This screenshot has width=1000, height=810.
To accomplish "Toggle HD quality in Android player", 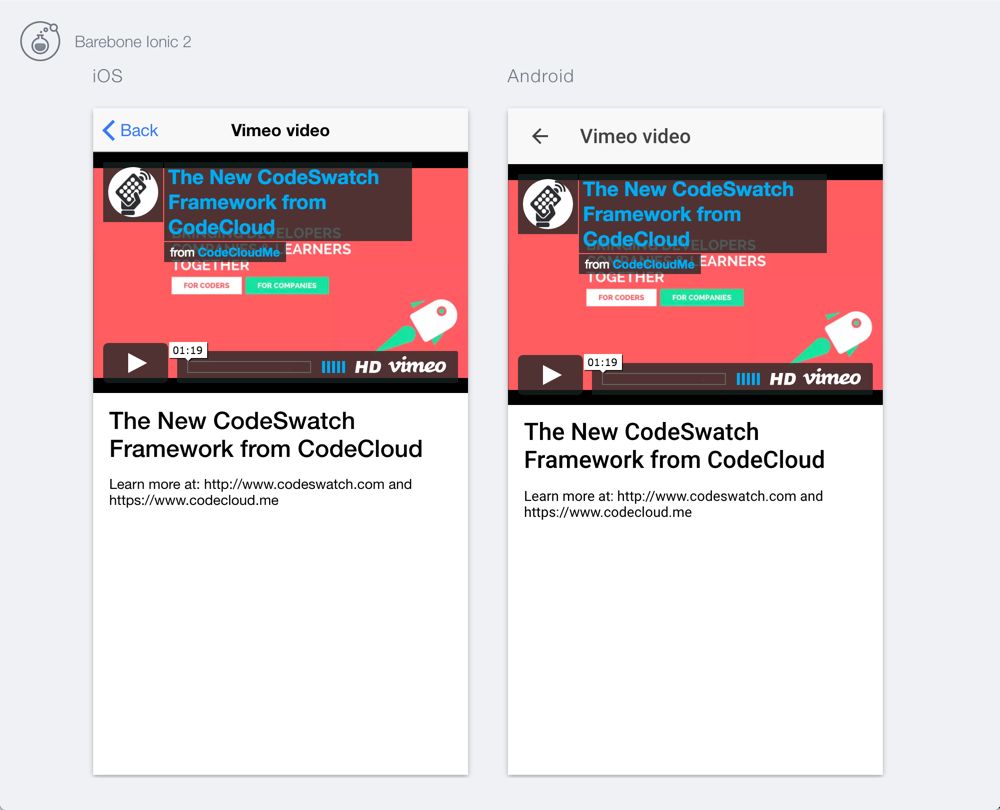I will (x=782, y=379).
